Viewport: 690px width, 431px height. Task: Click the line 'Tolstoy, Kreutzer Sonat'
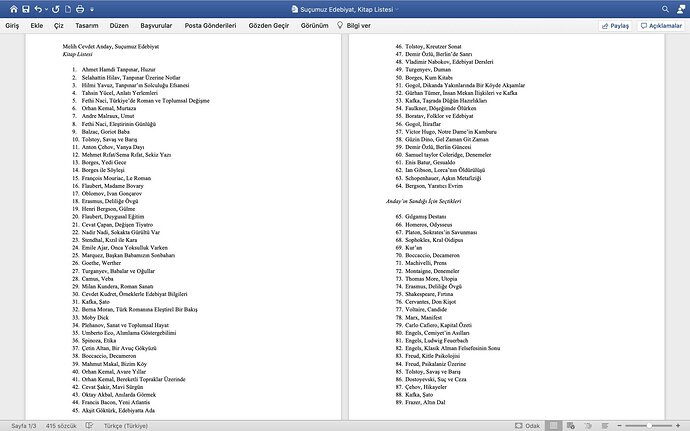(433, 46)
